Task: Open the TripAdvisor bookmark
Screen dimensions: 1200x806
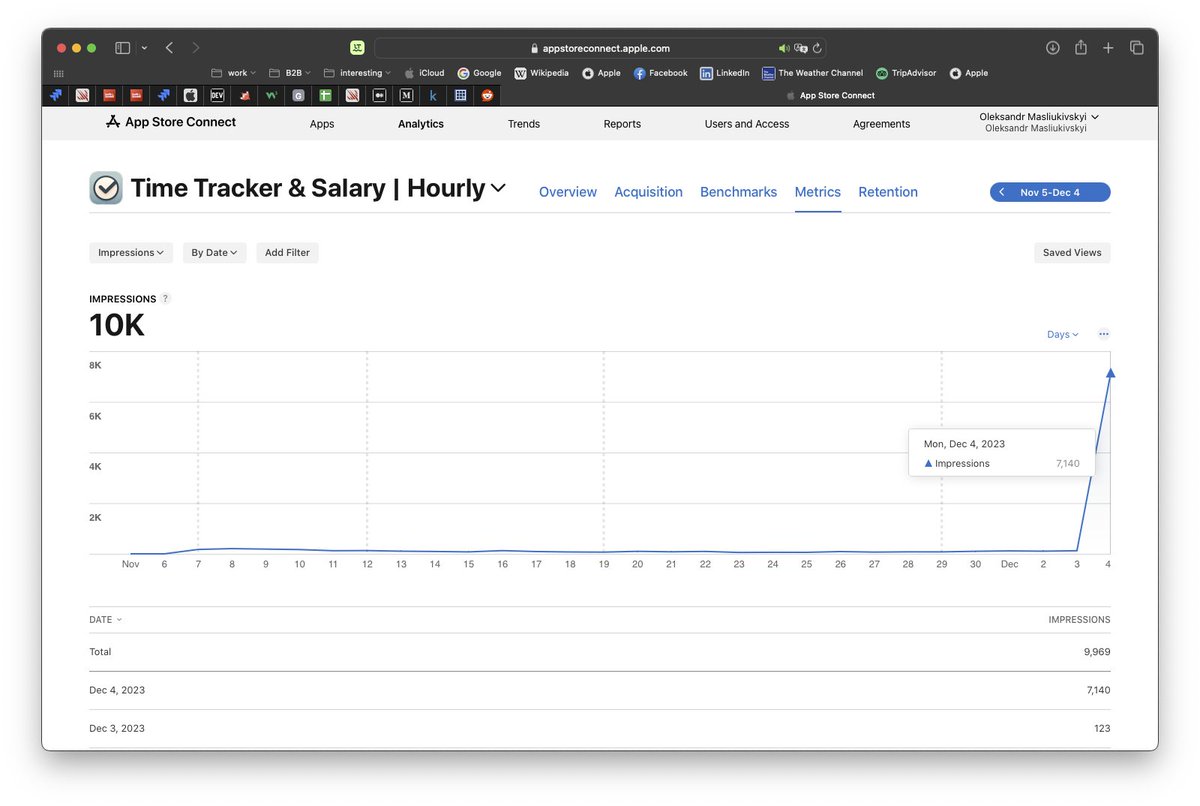Action: (x=907, y=73)
